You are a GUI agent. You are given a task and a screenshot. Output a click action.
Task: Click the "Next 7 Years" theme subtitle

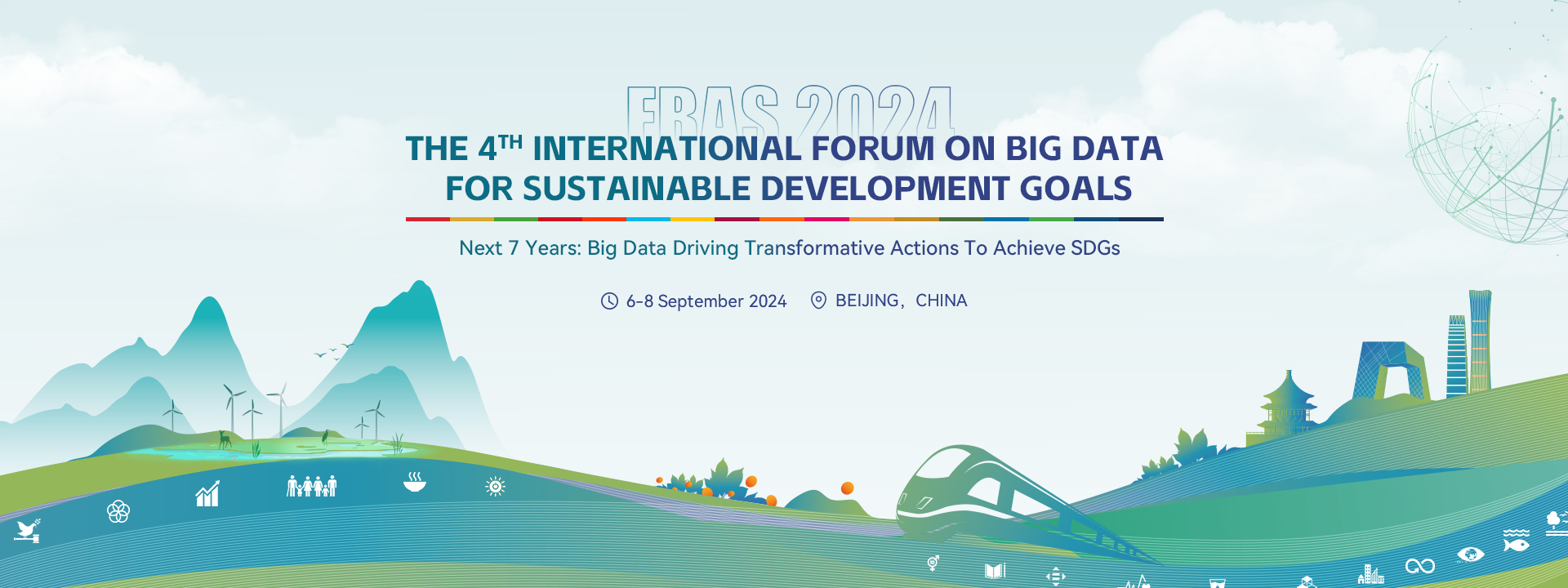tap(790, 248)
